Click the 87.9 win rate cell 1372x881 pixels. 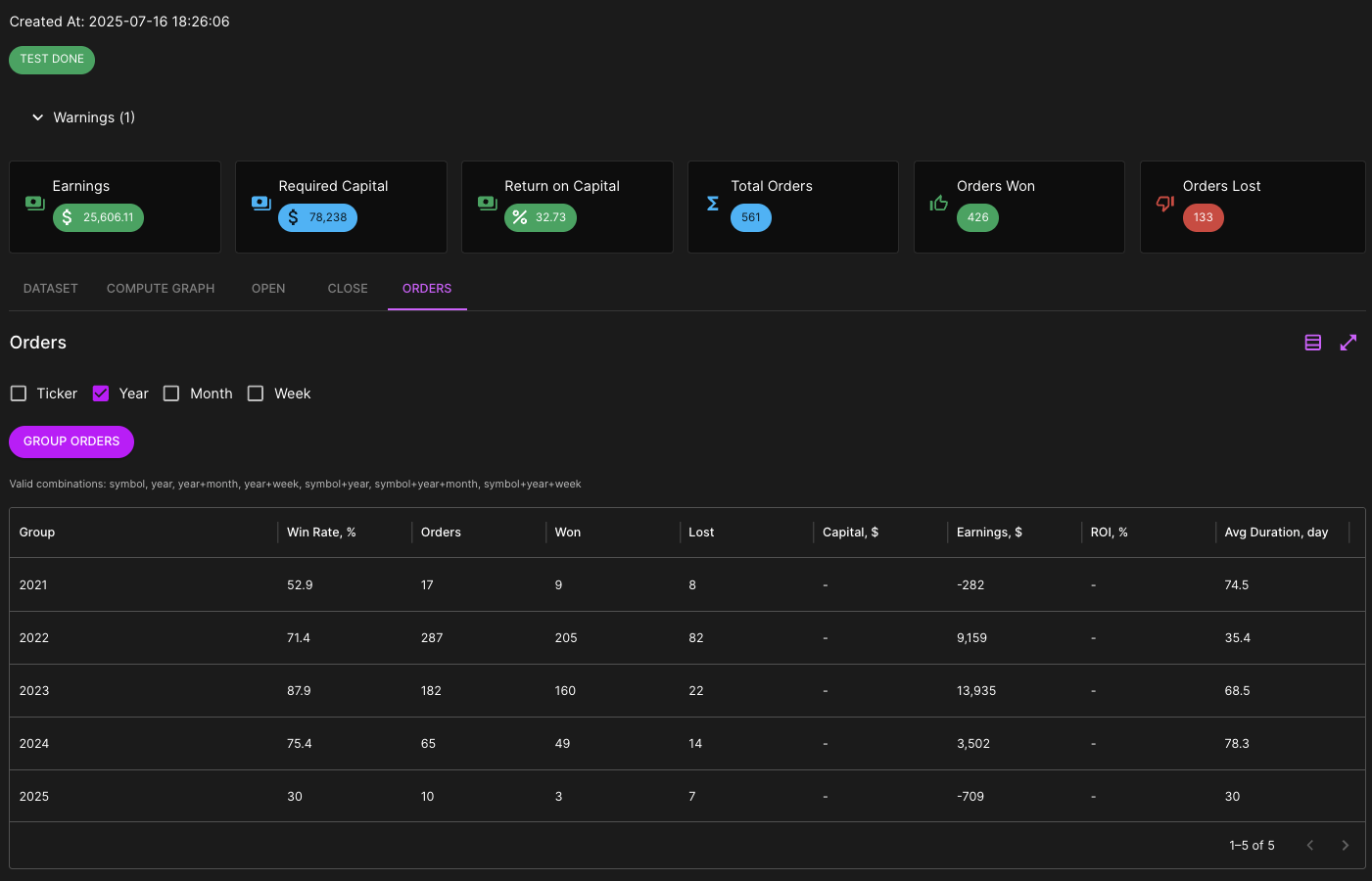[299, 691]
